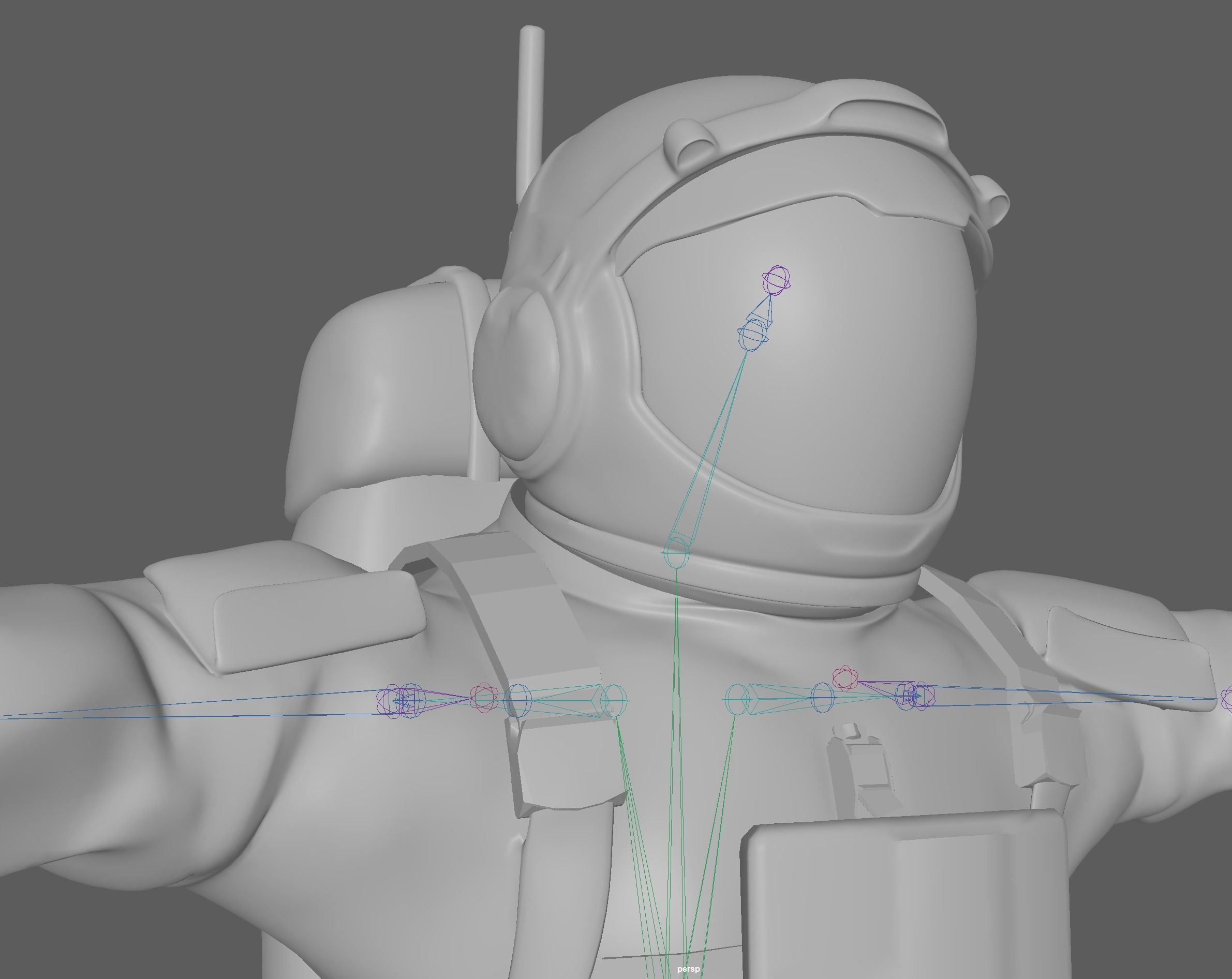Select red joint above right-side shoulder chain

(x=844, y=678)
